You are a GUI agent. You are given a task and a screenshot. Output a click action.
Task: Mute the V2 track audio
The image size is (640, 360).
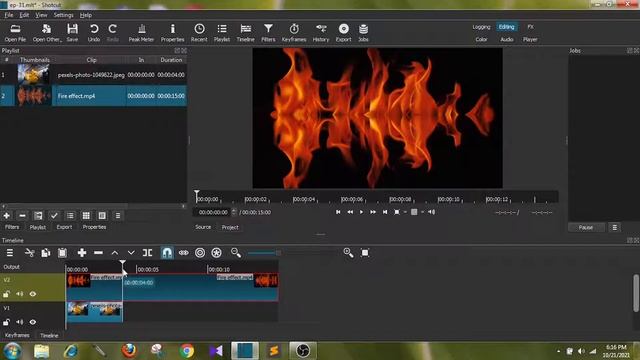[20, 294]
